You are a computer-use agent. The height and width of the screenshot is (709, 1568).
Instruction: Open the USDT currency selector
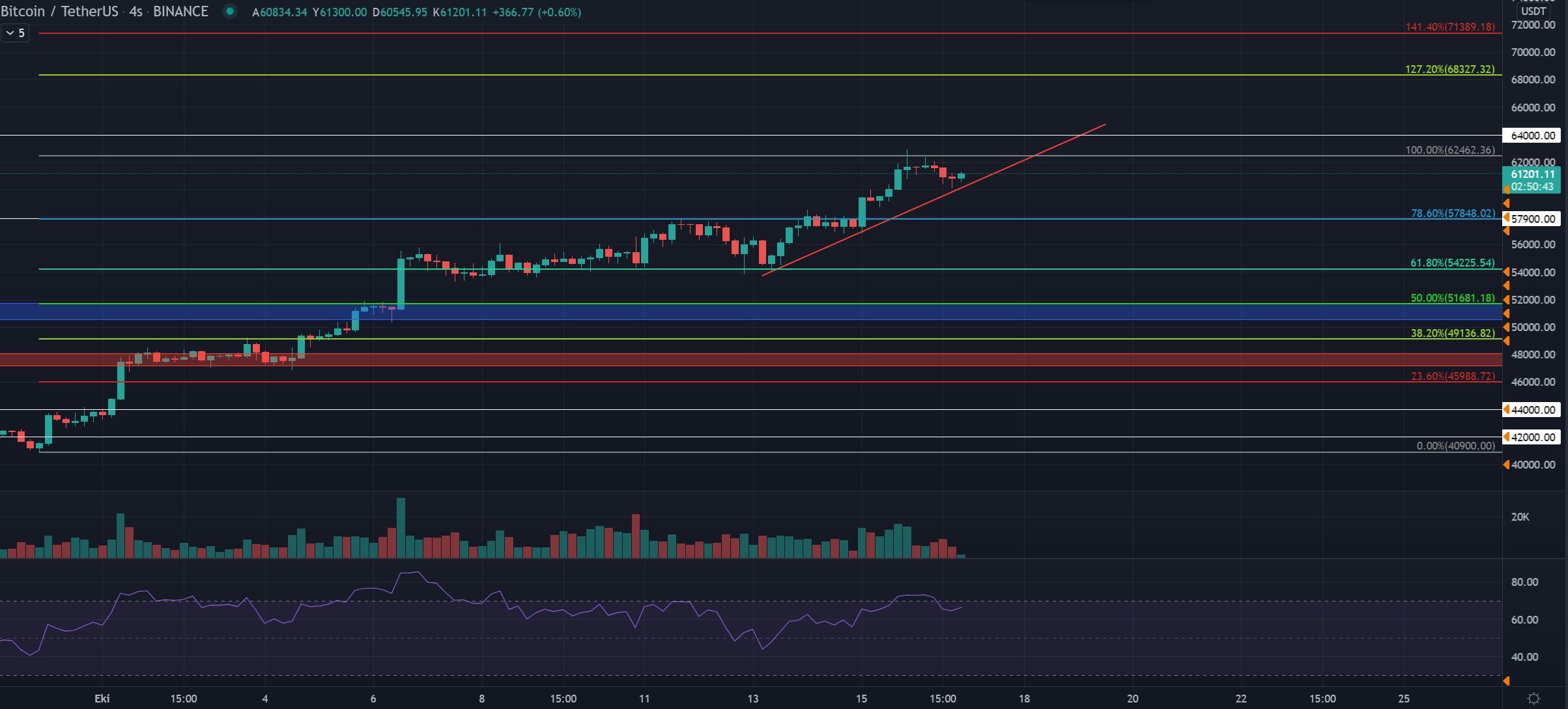point(1533,11)
